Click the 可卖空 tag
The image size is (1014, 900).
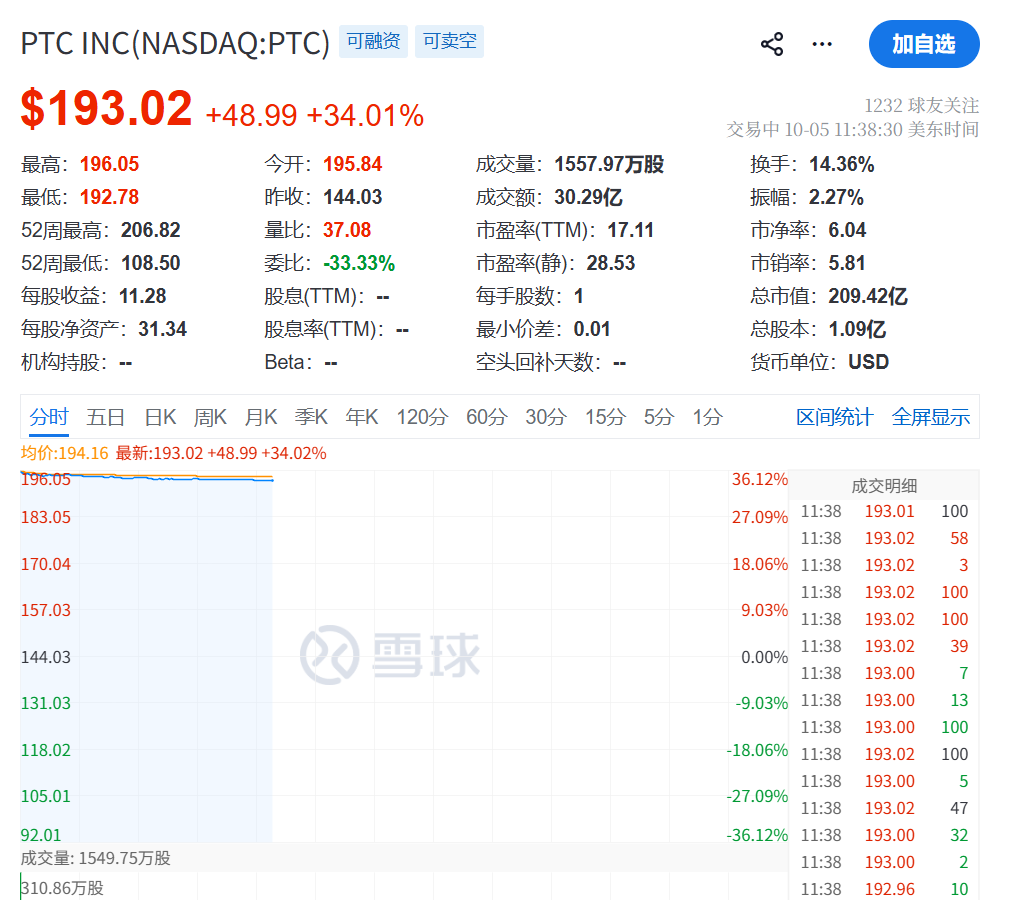click(449, 41)
